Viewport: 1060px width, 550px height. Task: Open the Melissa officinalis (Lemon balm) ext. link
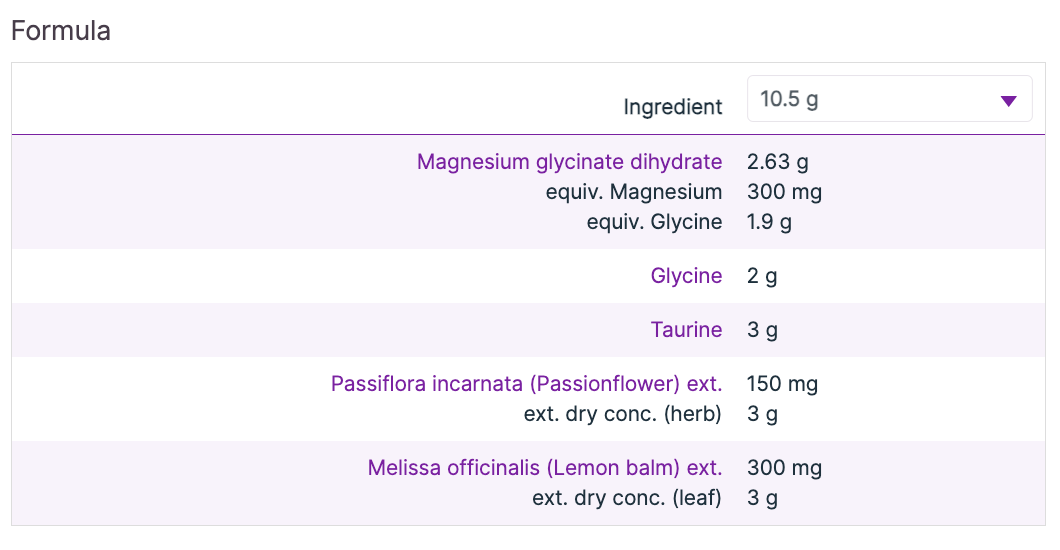click(x=544, y=468)
